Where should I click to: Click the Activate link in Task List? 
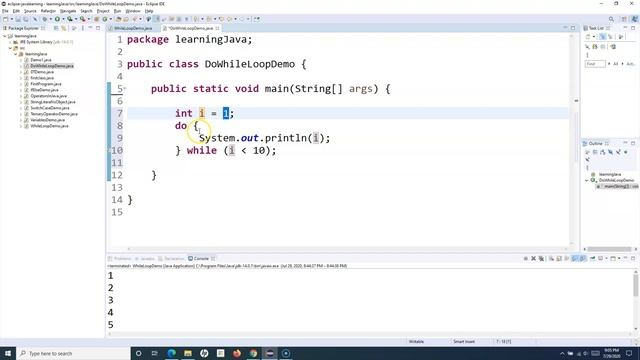[631, 64]
